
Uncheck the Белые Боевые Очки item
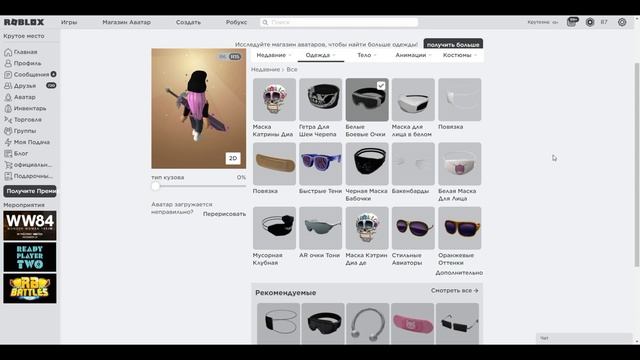[x=381, y=86]
